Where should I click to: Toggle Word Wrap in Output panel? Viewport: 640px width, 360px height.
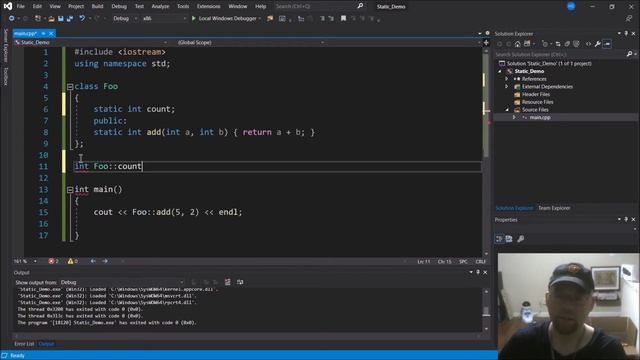[x=240, y=282]
